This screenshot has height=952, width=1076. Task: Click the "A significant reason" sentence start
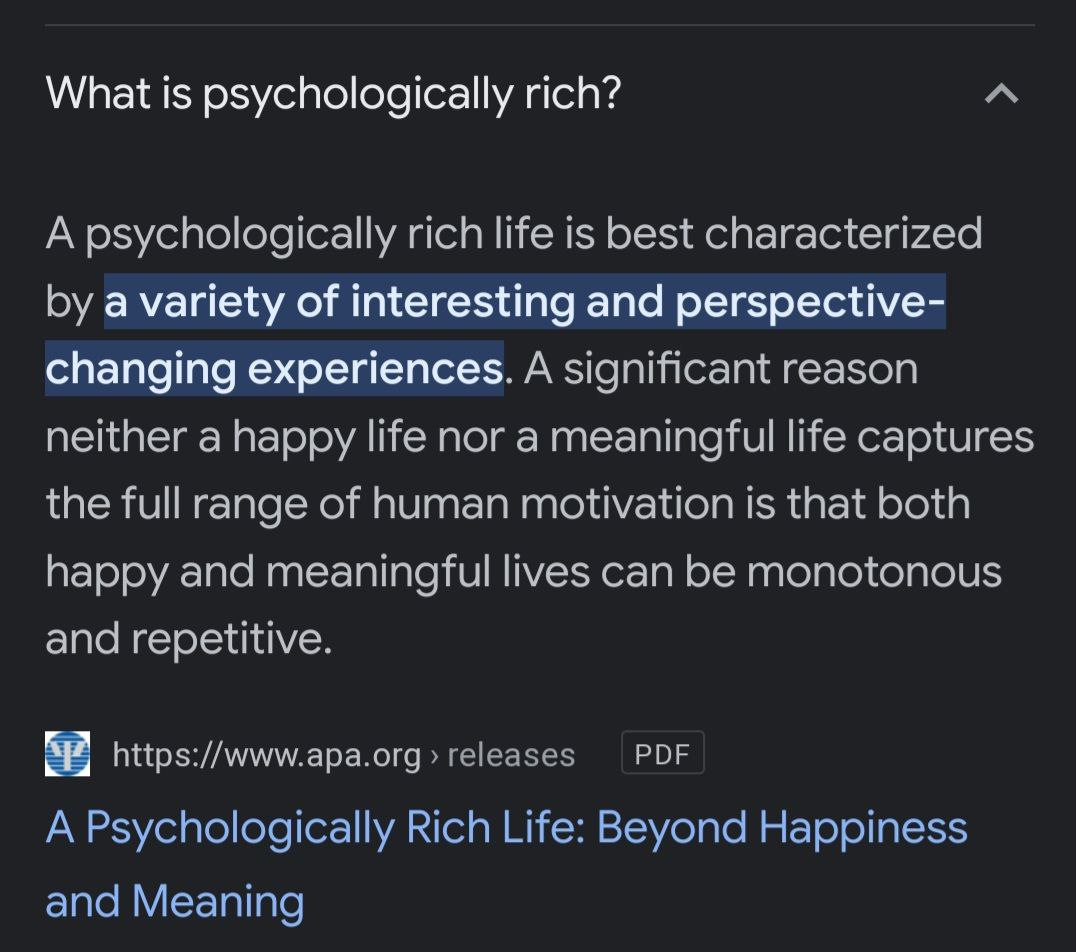721,369
